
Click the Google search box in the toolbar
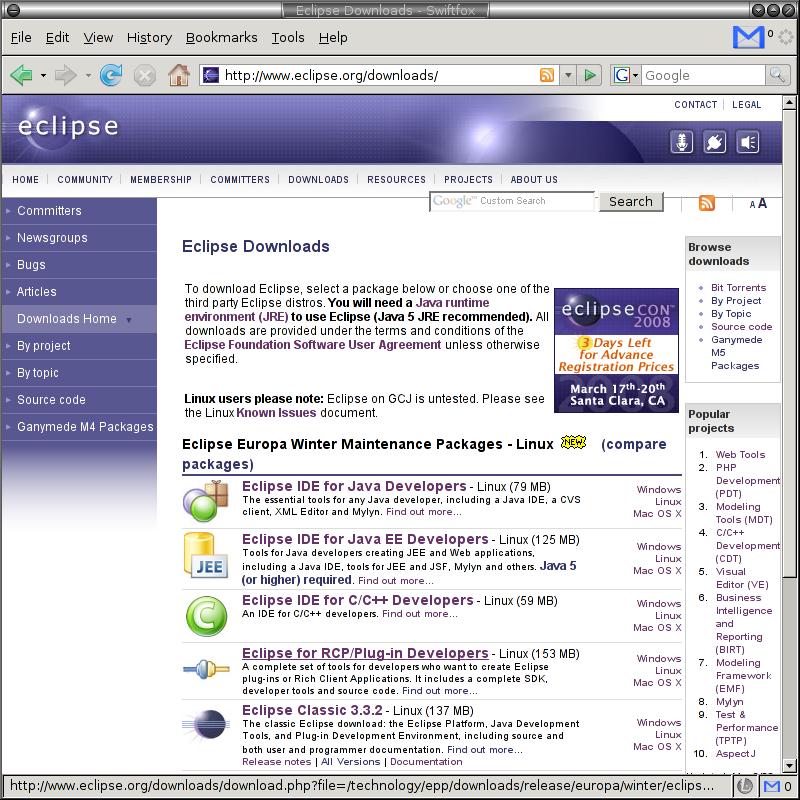(703, 76)
